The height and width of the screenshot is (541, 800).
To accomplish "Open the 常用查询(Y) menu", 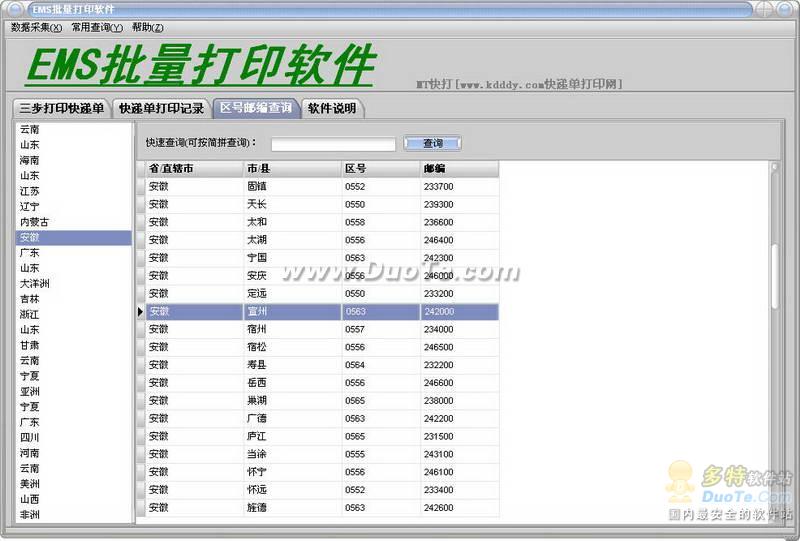I will click(97, 28).
